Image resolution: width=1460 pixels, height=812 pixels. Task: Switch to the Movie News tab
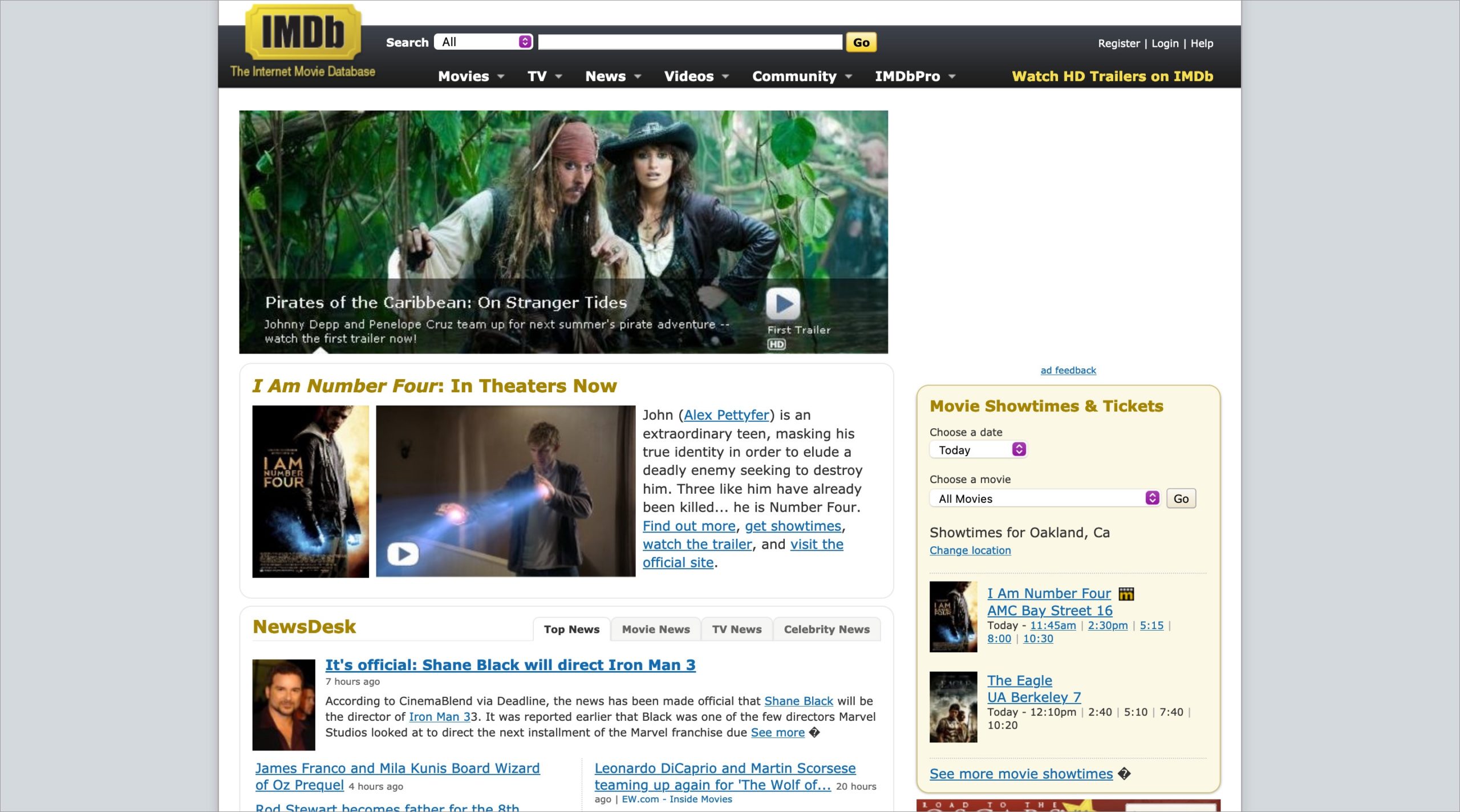[x=656, y=629]
